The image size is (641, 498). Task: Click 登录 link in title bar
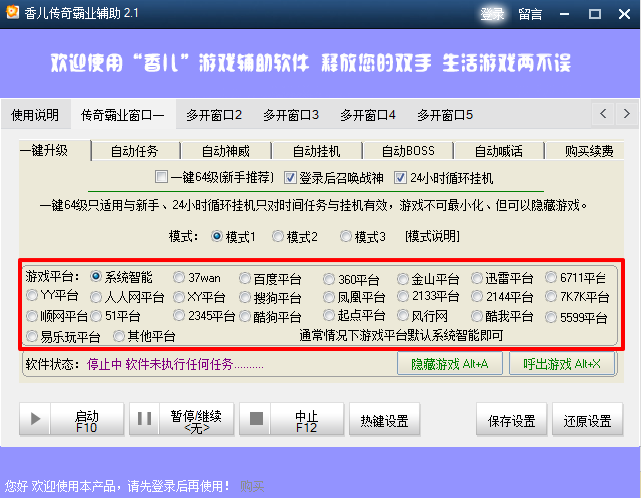tap(492, 14)
